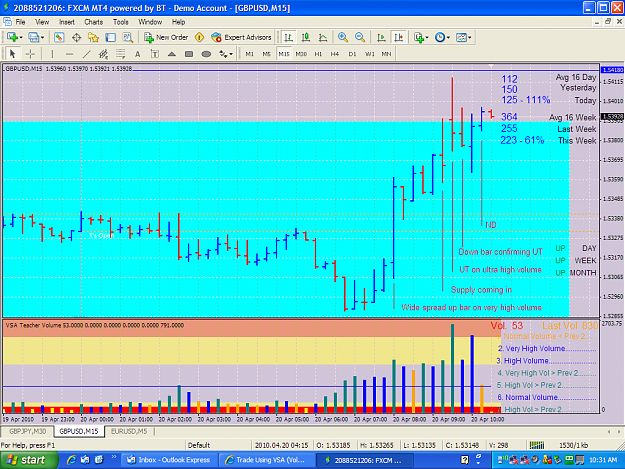The width and height of the screenshot is (625, 469).
Task: Open the Insert menu
Action: [x=67, y=22]
